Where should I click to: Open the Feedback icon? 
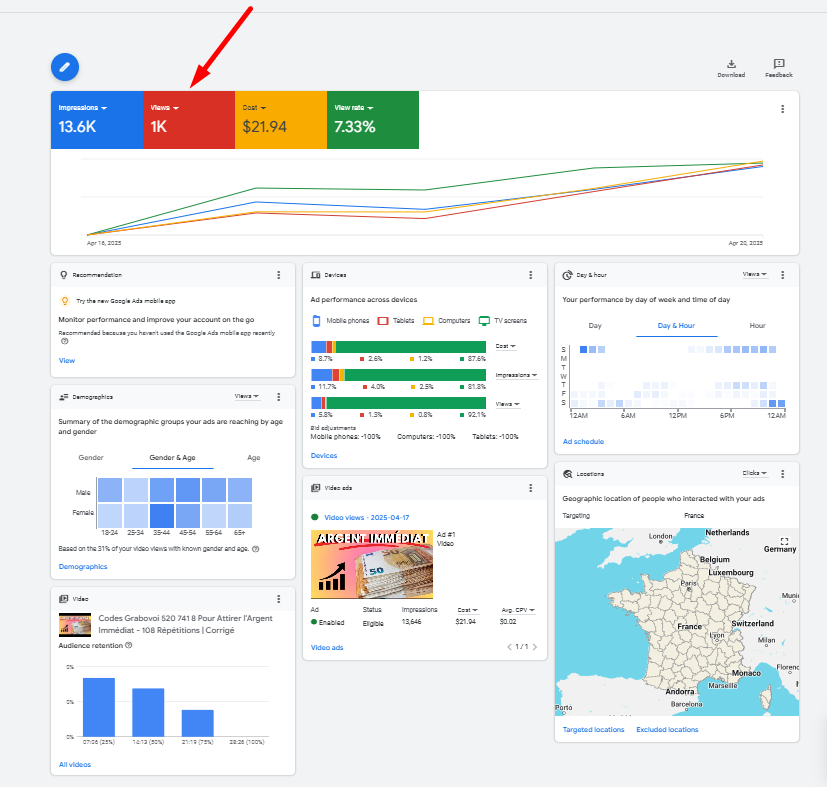tap(778, 64)
